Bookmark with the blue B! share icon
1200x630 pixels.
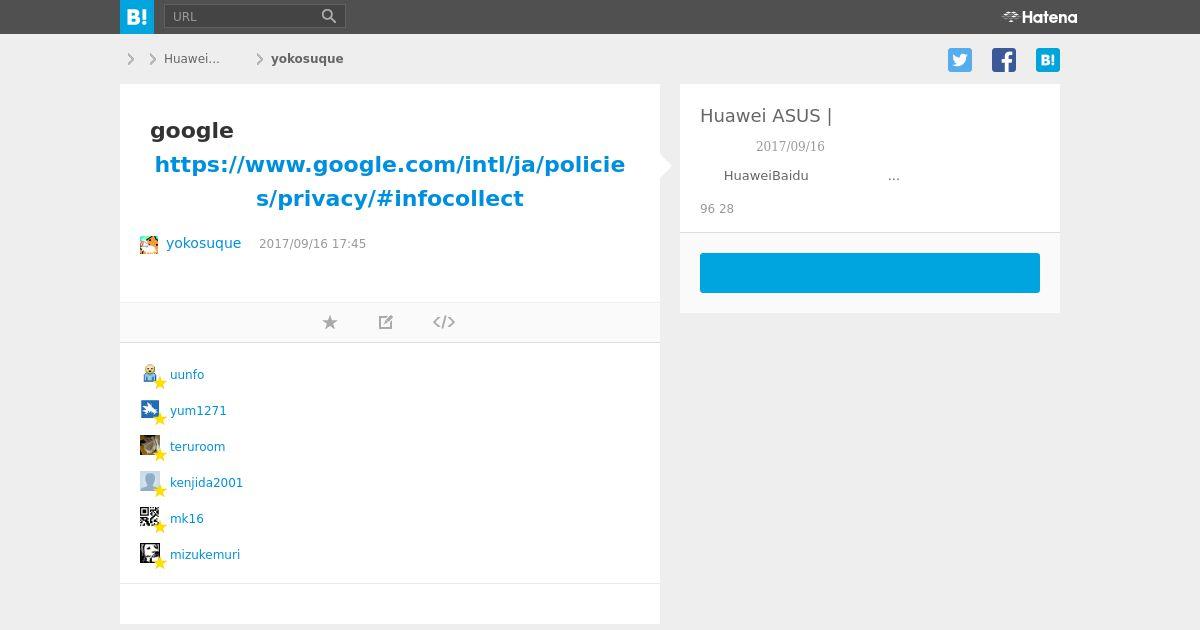[1048, 60]
